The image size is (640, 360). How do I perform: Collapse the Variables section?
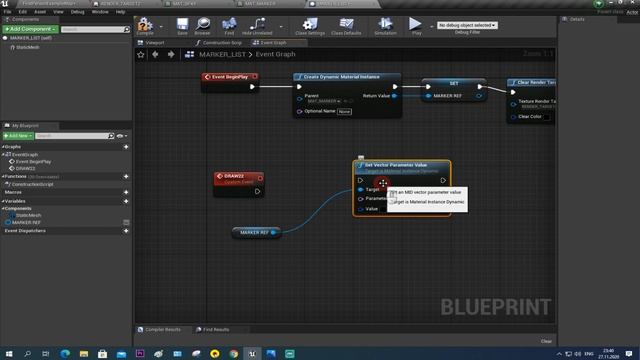(x=3, y=201)
